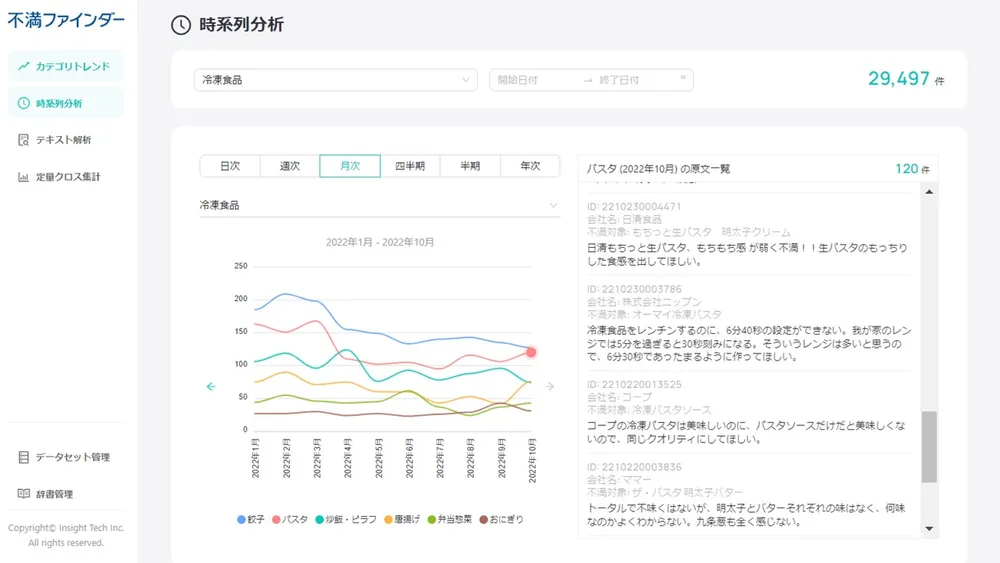This screenshot has height=563, width=1000.
Task: Click the 2022年1月 - 2022年10月 chart title
Action: (x=380, y=242)
